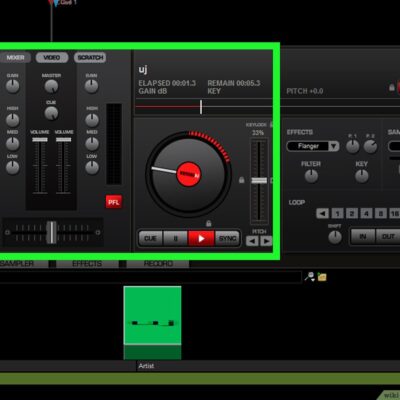Click the right MED equalizer knob
Screen dimensions: 400x400
click(x=92, y=144)
